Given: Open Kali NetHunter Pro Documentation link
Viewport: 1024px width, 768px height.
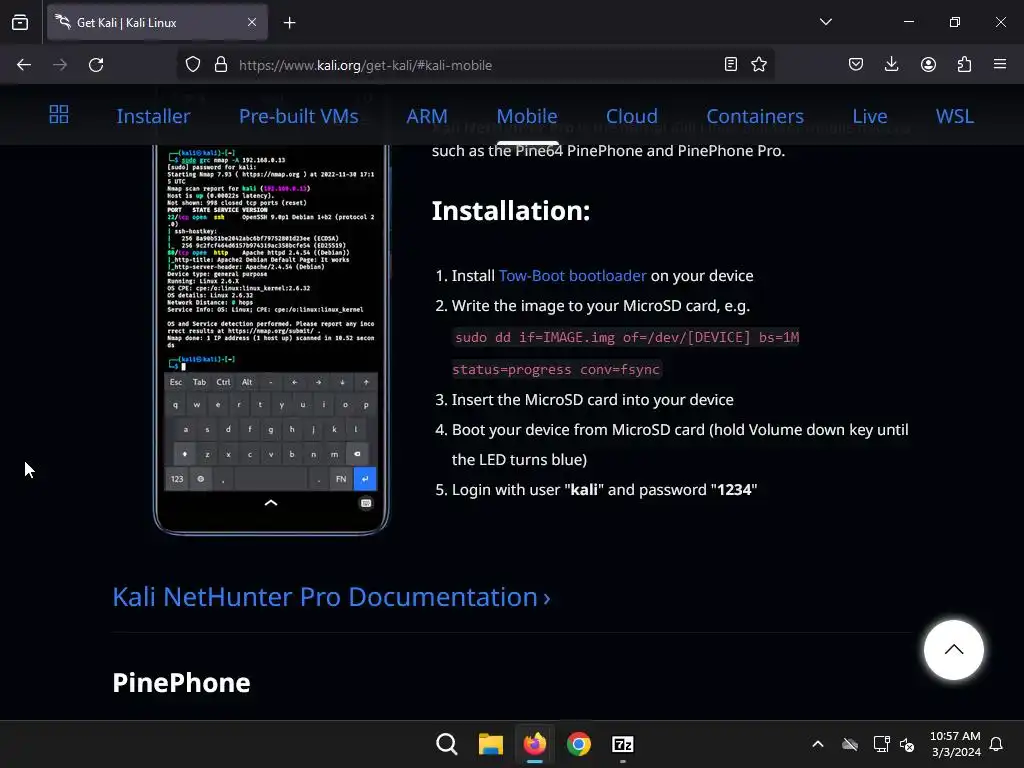Looking at the screenshot, I should [331, 597].
